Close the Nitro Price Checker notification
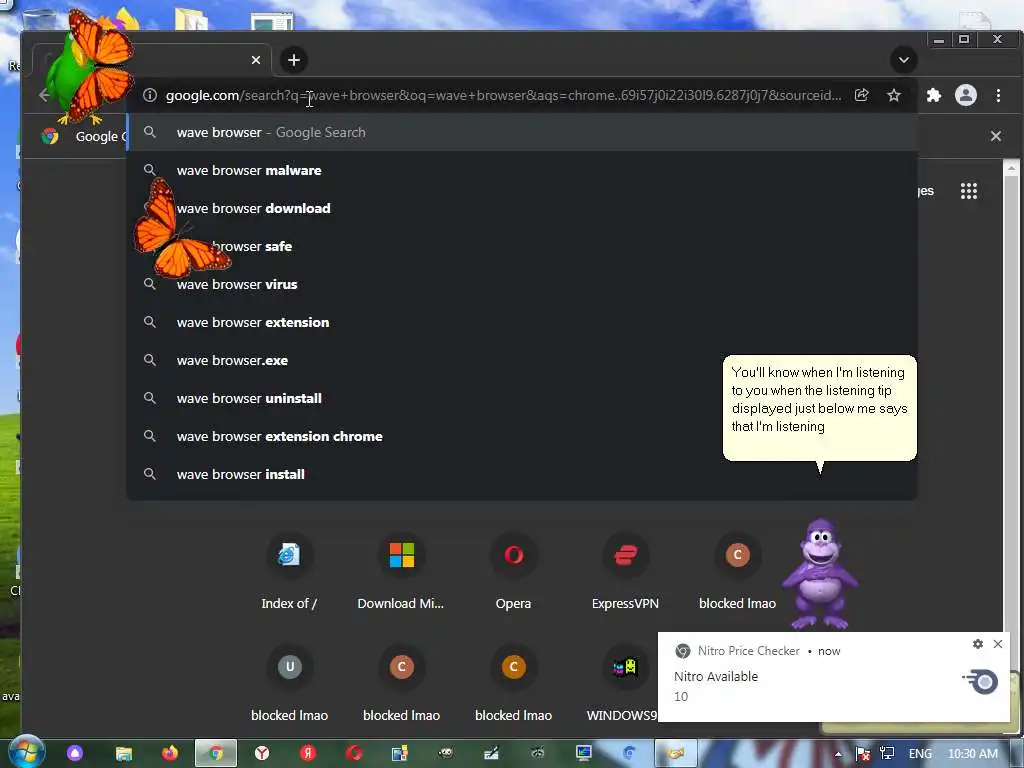 pos(998,644)
